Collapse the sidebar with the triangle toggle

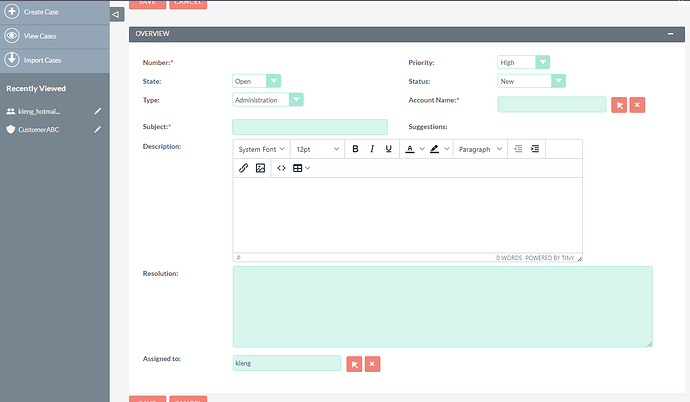(117, 15)
